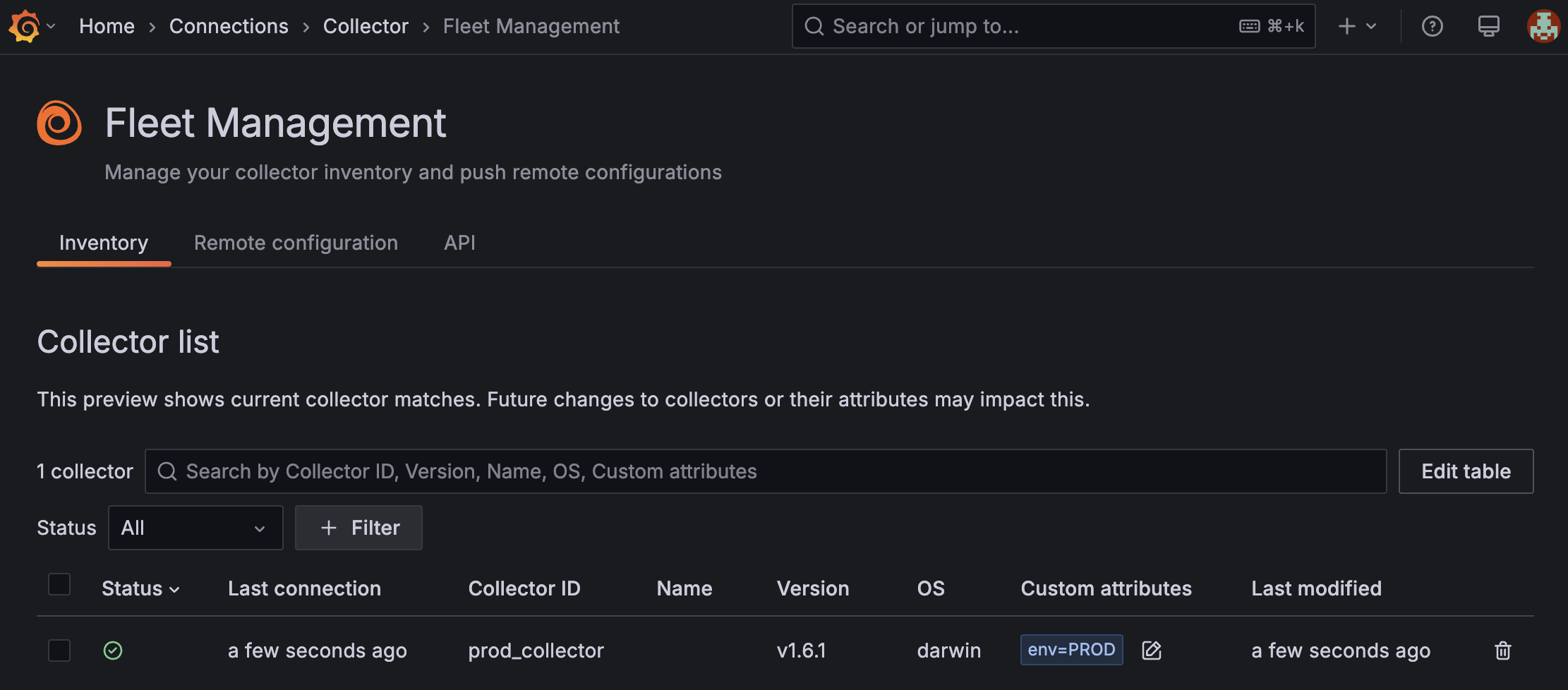Check the prod_collector row checkbox
The image size is (1568, 690).
click(59, 650)
